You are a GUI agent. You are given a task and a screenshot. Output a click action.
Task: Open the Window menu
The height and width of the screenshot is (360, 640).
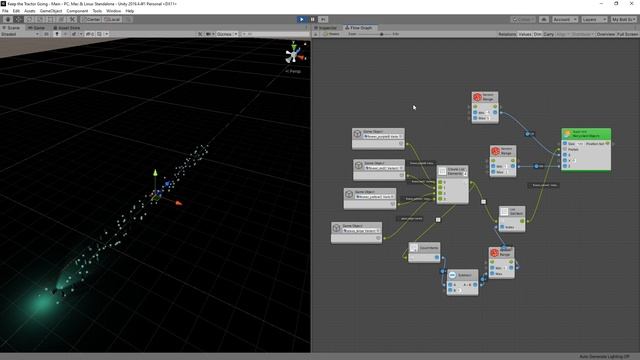click(113, 11)
